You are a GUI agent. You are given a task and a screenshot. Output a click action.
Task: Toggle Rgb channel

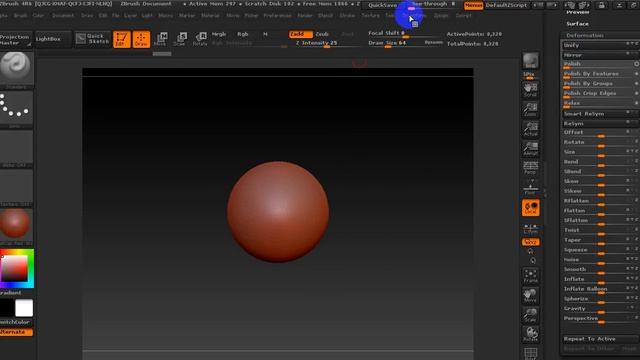[x=242, y=34]
